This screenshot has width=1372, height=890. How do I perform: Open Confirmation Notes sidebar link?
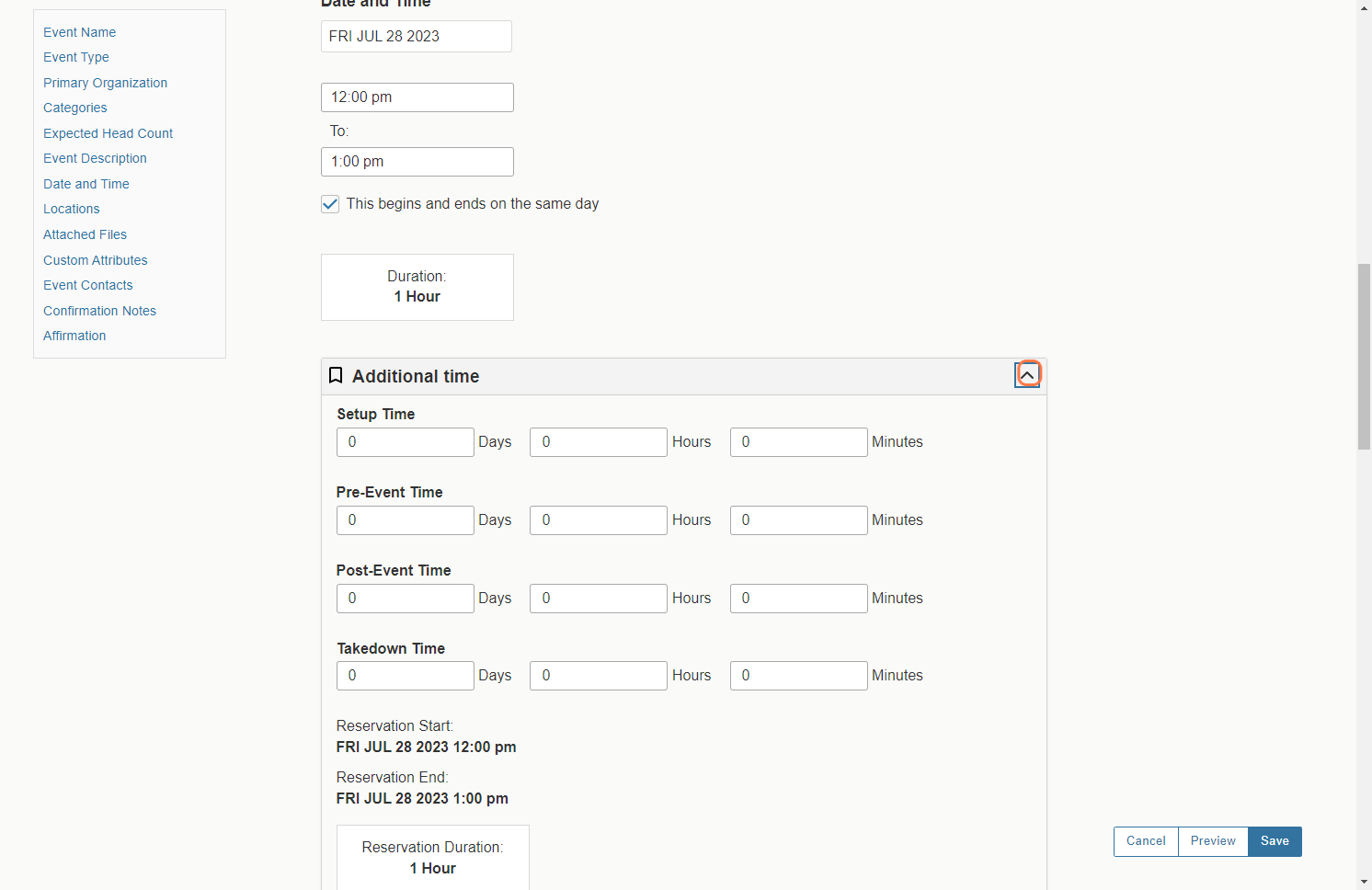click(99, 311)
